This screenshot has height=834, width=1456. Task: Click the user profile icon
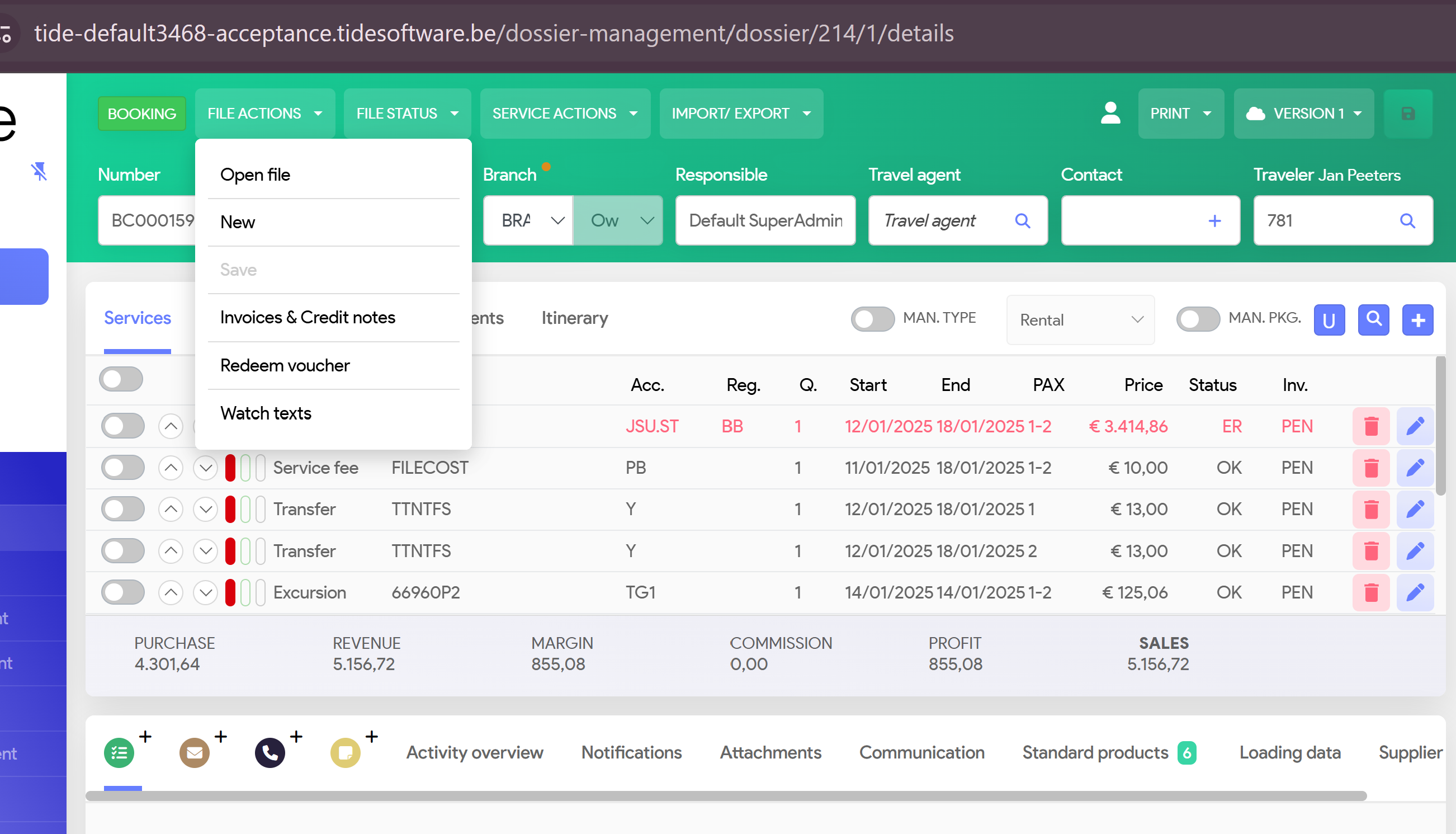pos(1110,113)
